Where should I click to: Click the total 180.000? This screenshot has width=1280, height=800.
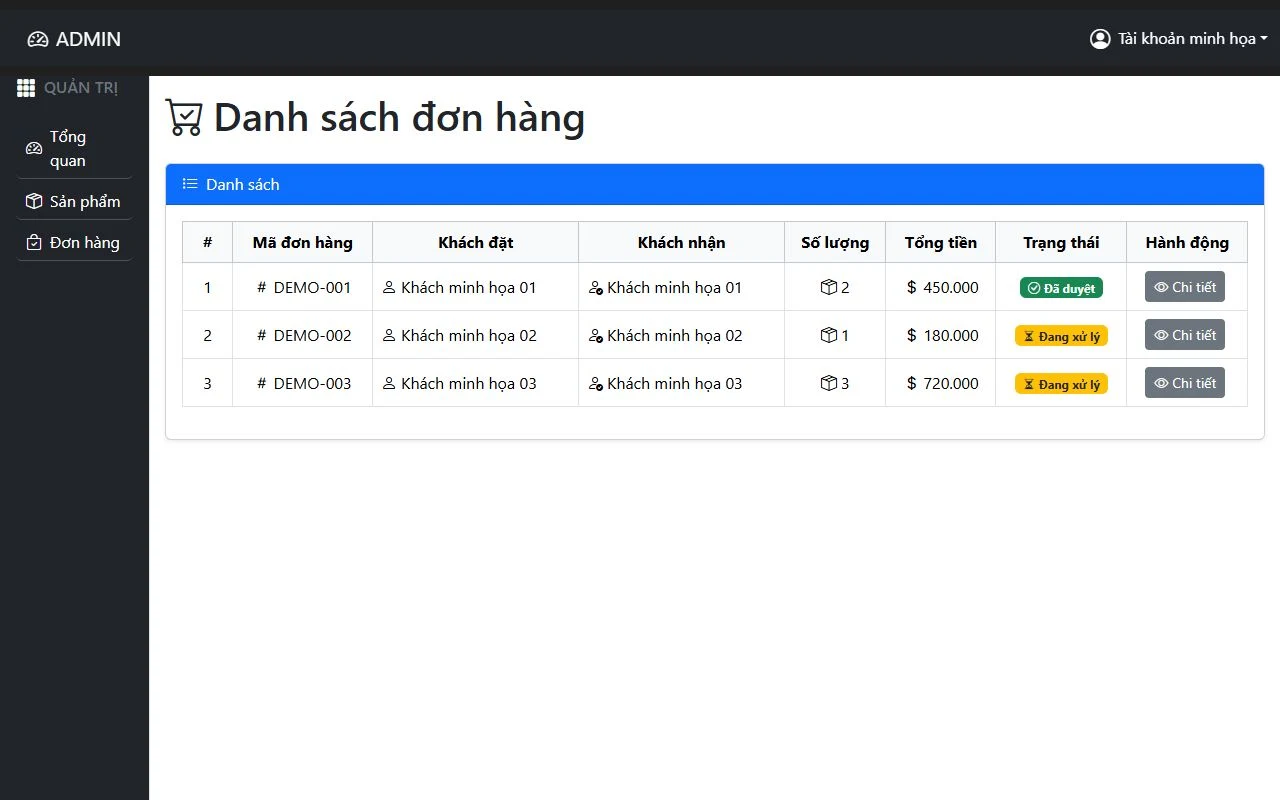(951, 335)
